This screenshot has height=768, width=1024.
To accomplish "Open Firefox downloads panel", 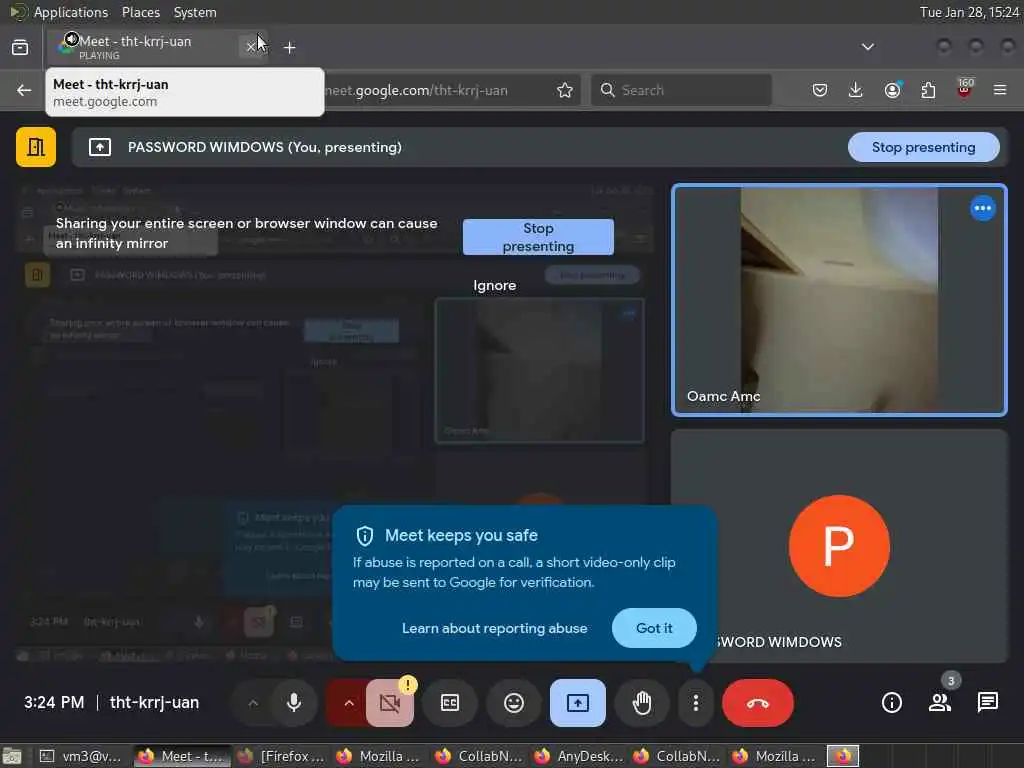I will [x=856, y=90].
